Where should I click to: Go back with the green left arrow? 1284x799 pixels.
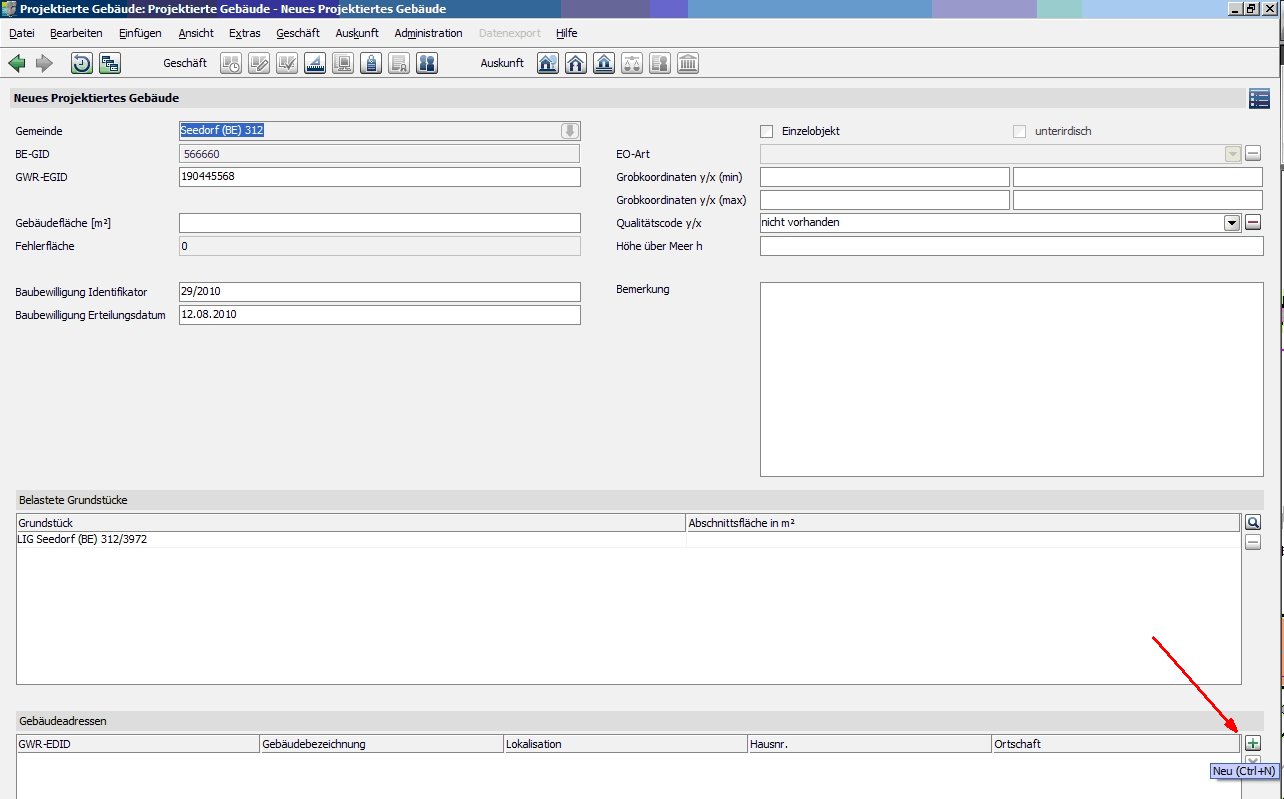click(x=17, y=64)
